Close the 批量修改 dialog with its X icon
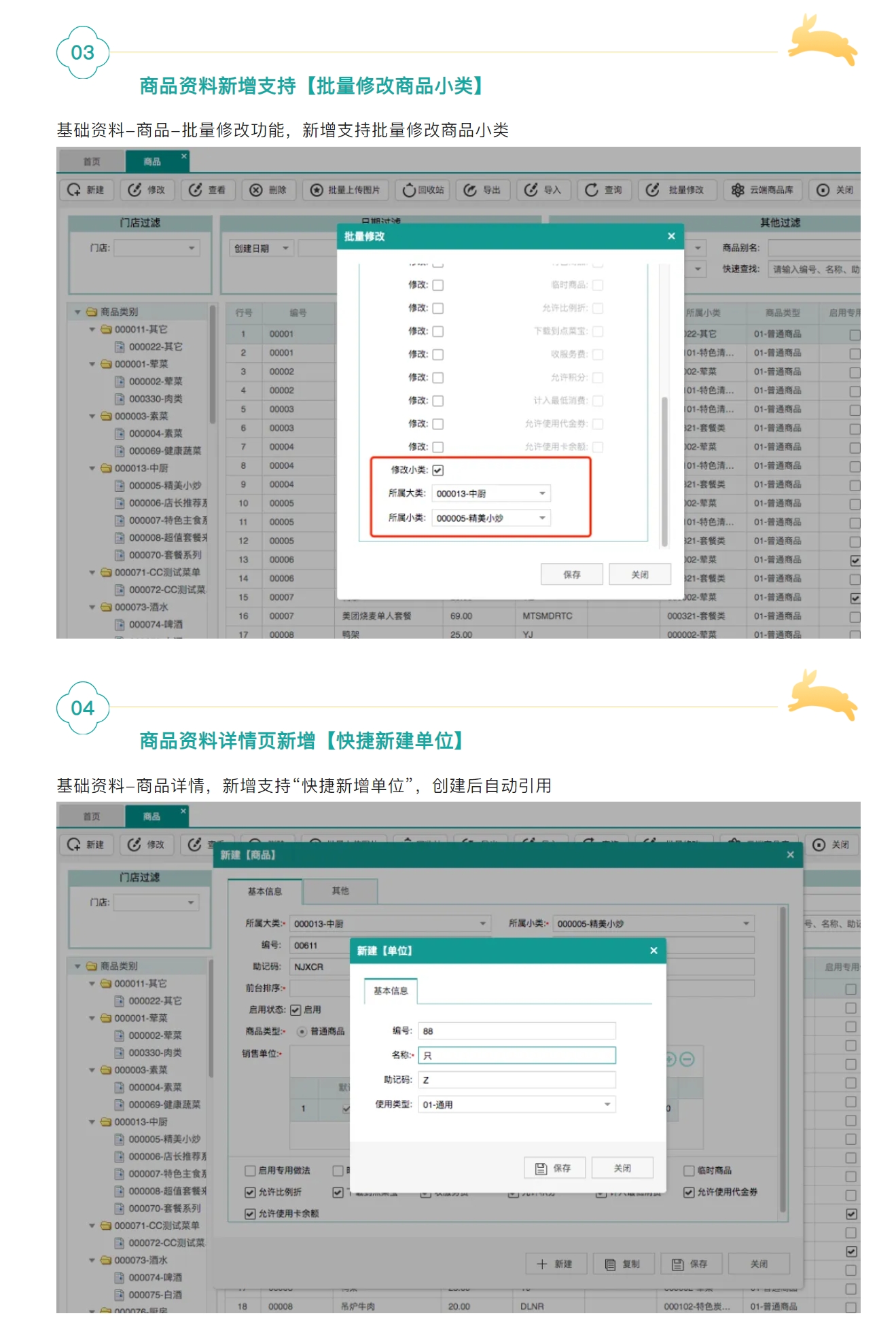 [x=671, y=236]
